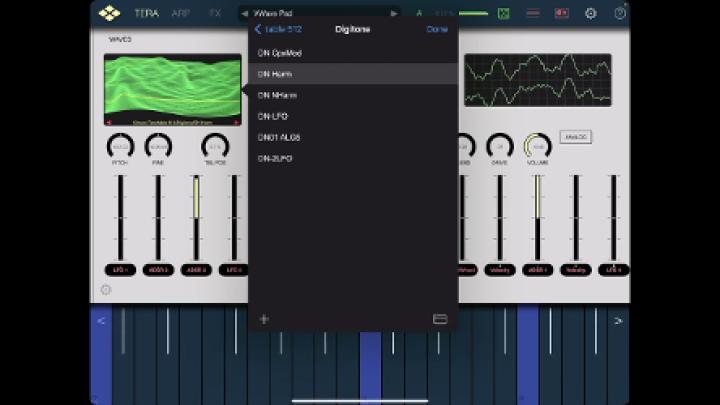Select the DN-2LFO wavetable
Image resolution: width=720 pixels, height=405 pixels.
pos(353,159)
